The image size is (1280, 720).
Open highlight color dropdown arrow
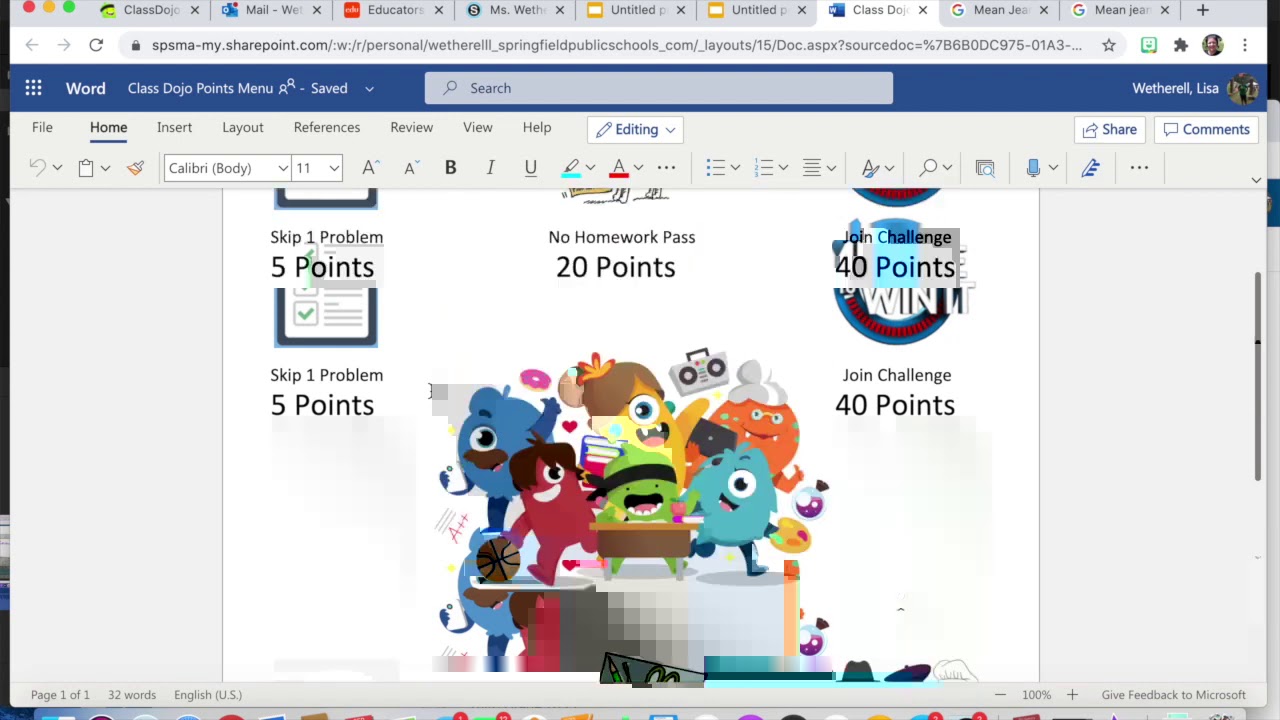pyautogui.click(x=590, y=168)
